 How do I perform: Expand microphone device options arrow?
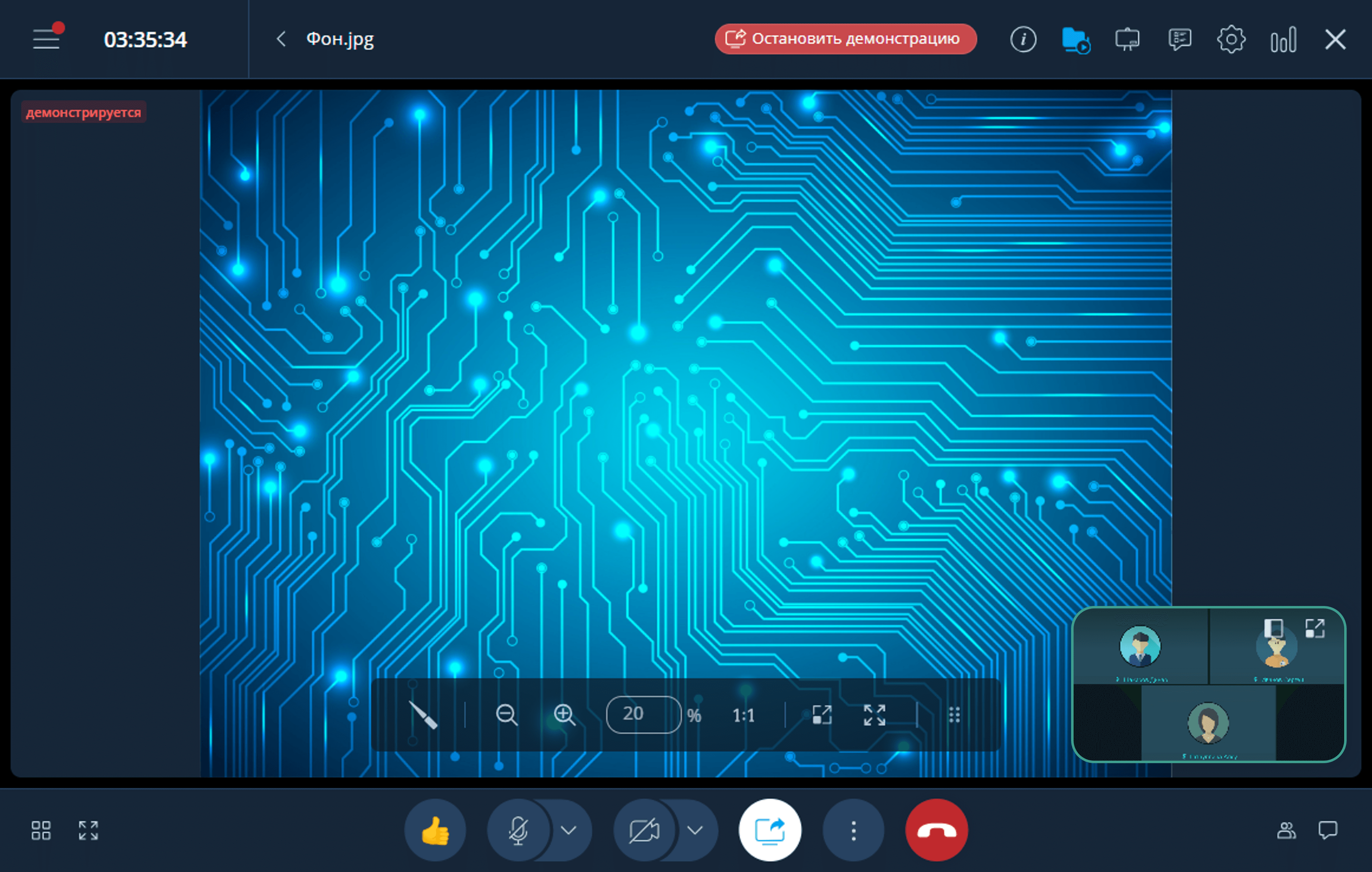point(569,830)
